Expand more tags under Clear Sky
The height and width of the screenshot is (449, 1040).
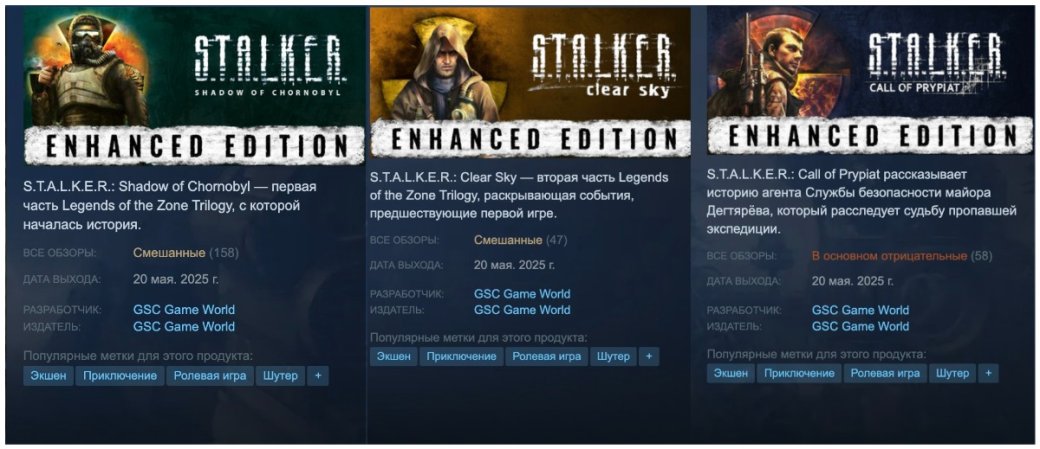pyautogui.click(x=649, y=356)
